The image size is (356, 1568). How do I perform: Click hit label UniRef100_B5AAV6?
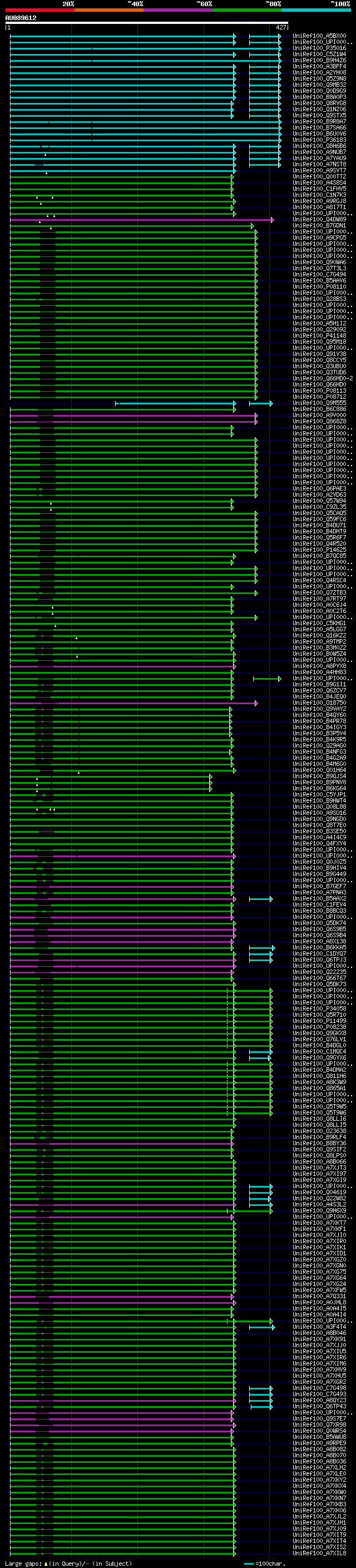pos(319,280)
